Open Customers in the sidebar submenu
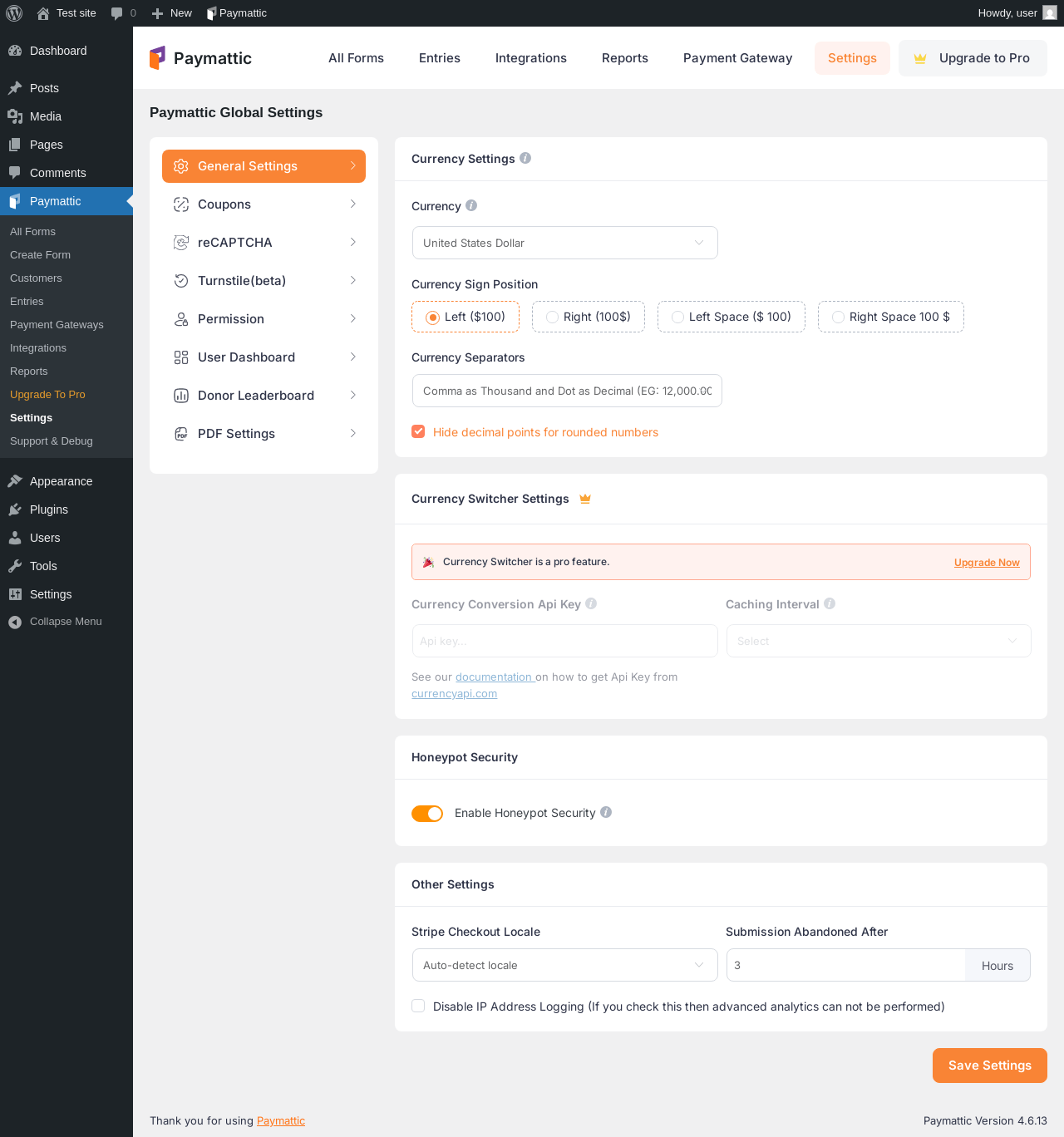The image size is (1064, 1137). (36, 278)
